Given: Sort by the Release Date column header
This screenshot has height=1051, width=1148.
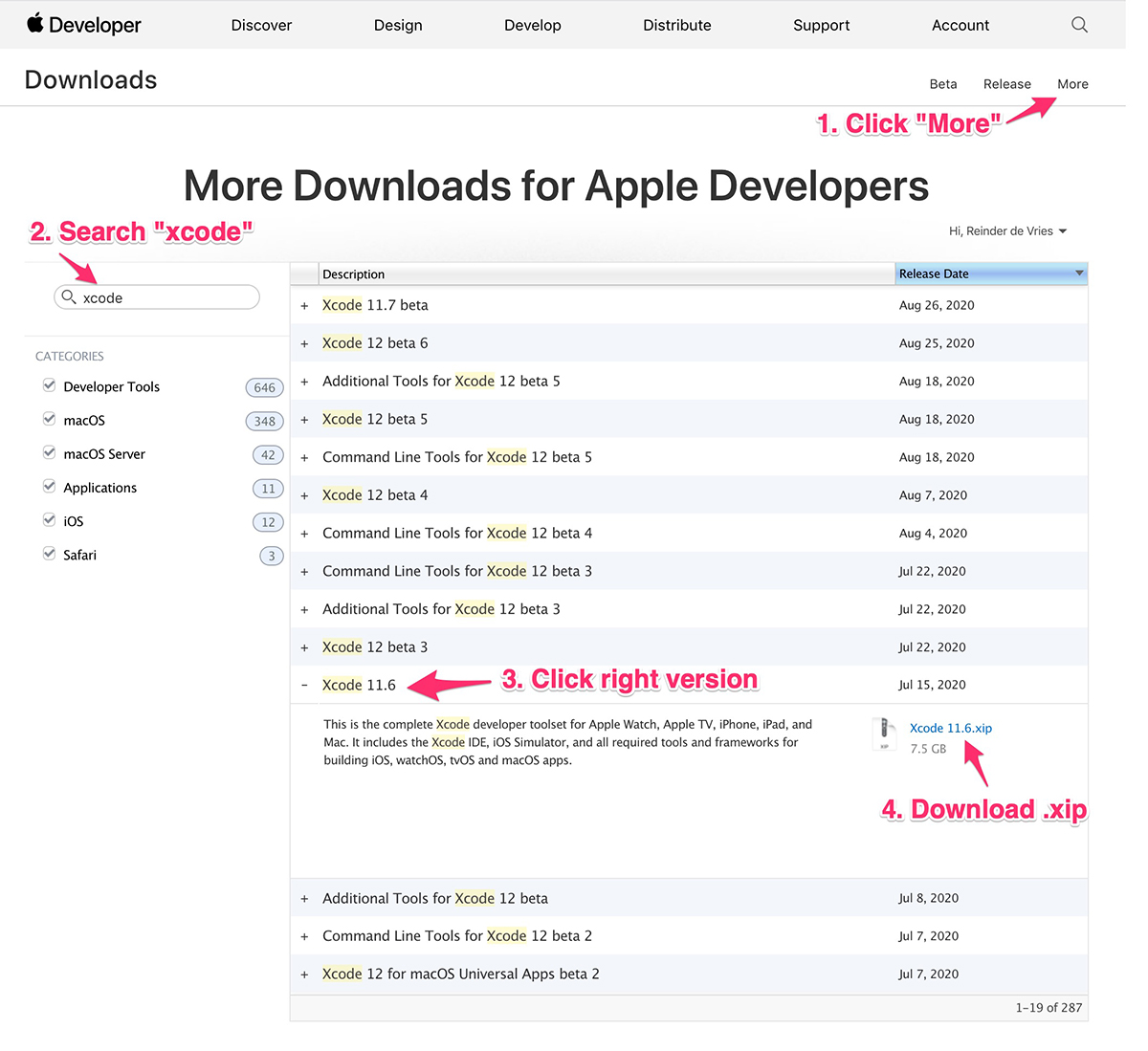Looking at the screenshot, I should click(991, 274).
